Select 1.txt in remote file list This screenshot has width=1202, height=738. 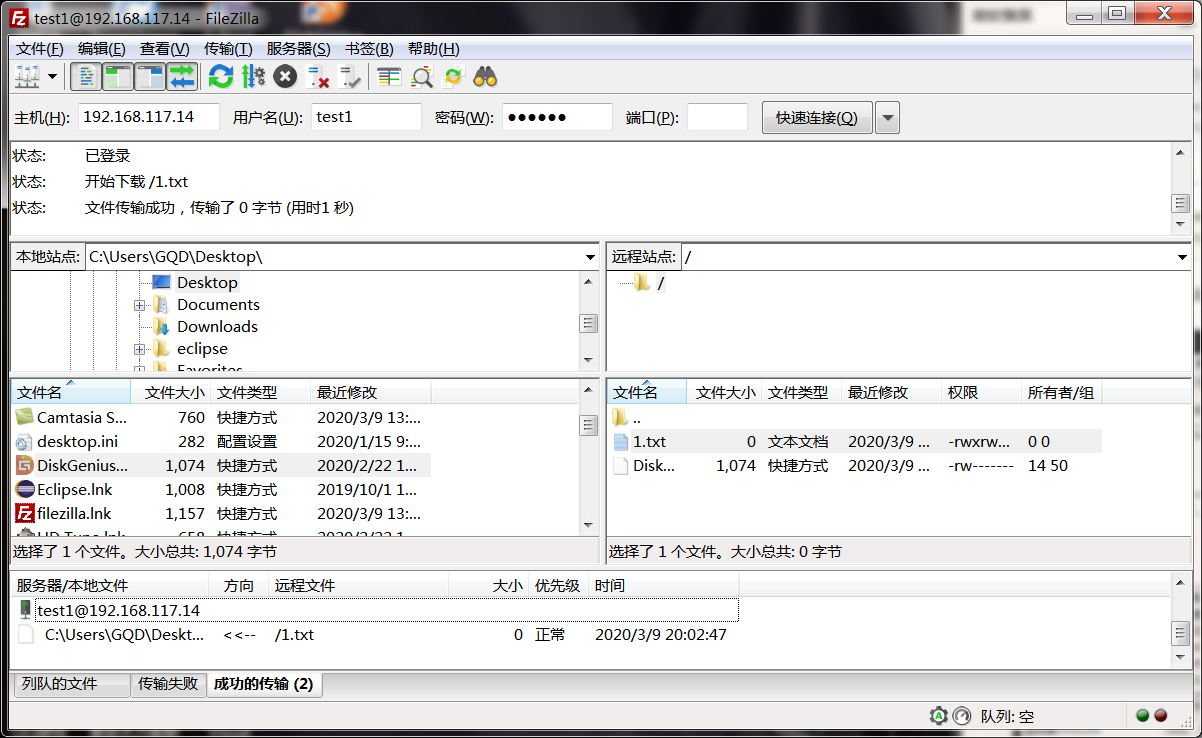click(x=855, y=442)
